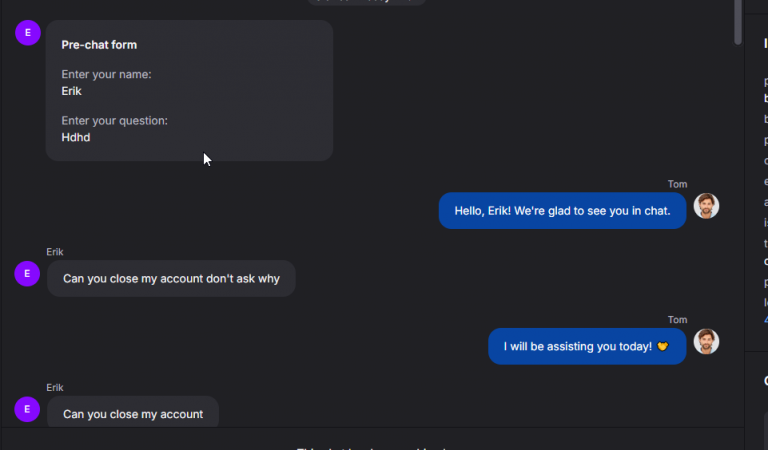This screenshot has width=768, height=450.
Task: Open Tom's avatar photo next to the greeting message
Action: pos(706,206)
